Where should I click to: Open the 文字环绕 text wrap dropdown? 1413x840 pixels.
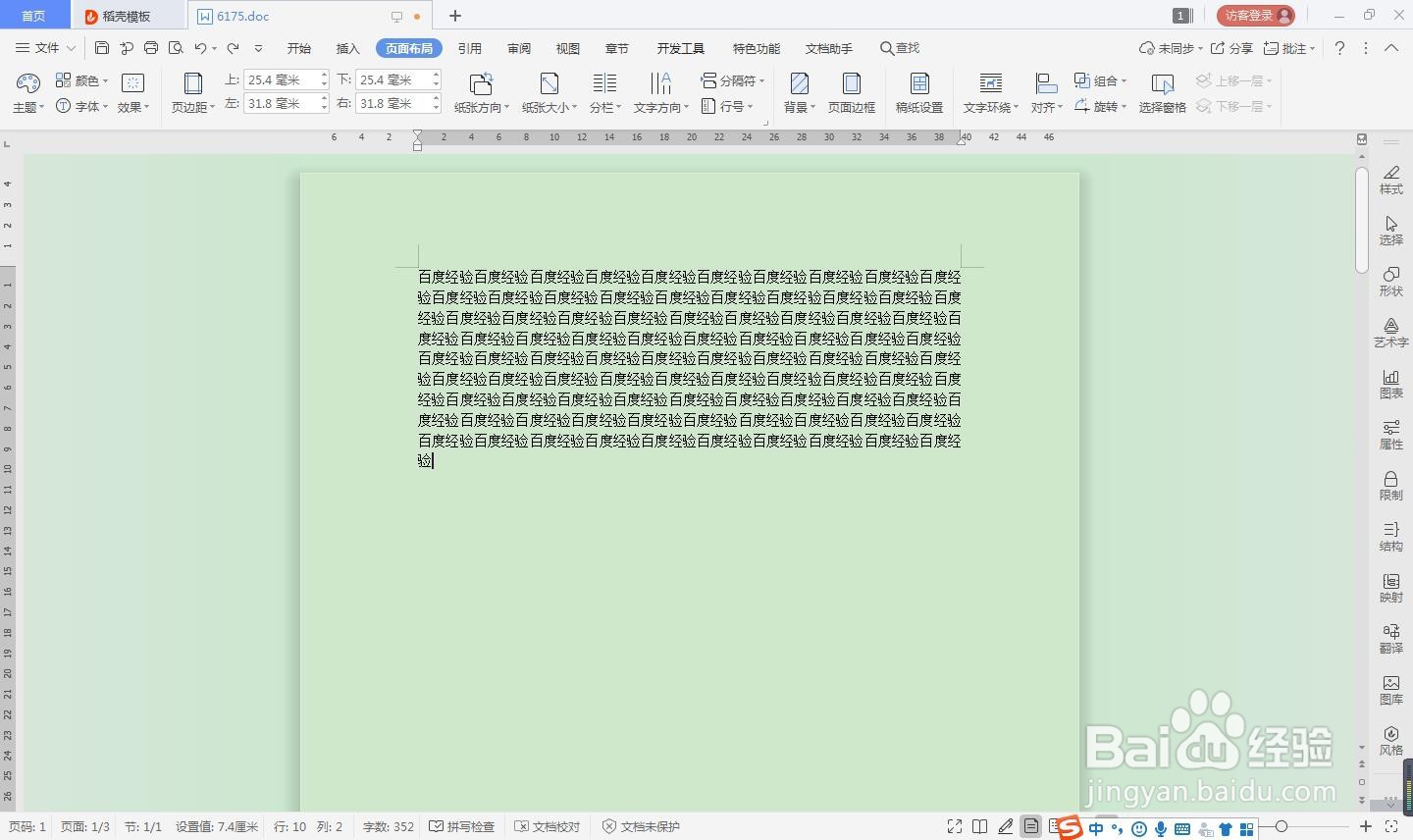(x=991, y=93)
